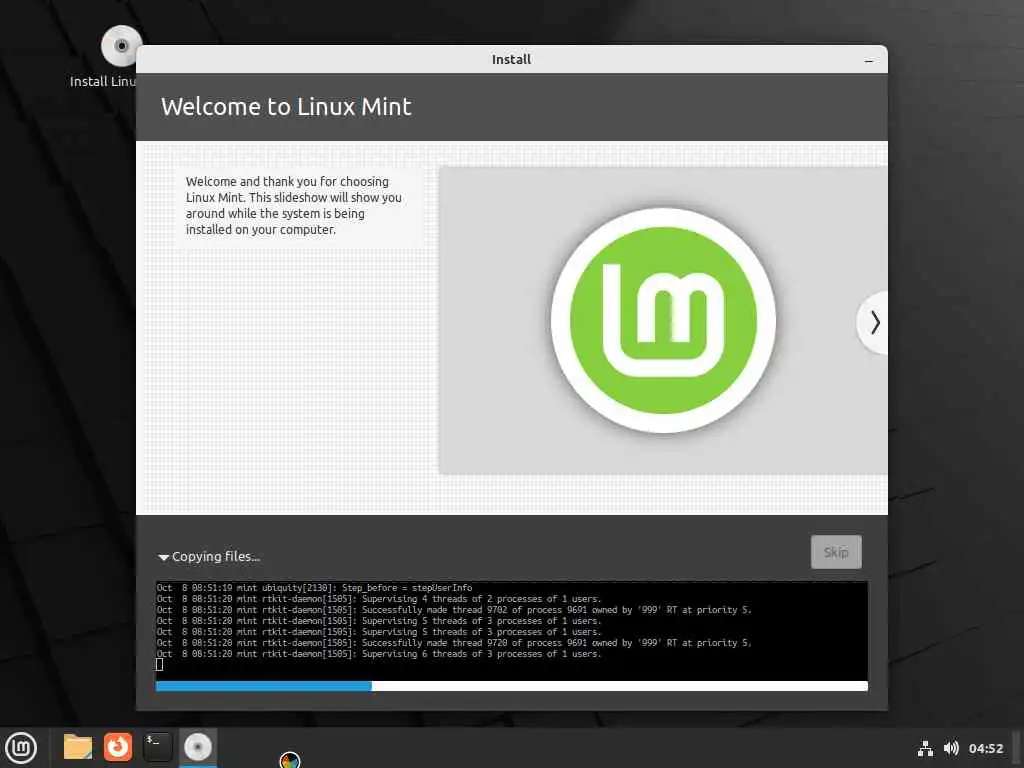The height and width of the screenshot is (768, 1024).
Task: Collapse the Copying files log expander
Action: click(163, 557)
